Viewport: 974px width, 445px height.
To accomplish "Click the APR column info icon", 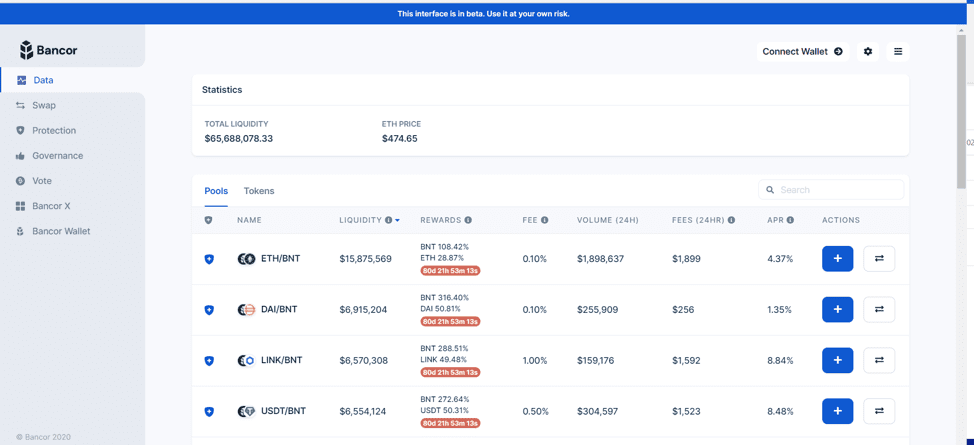I will (x=790, y=220).
